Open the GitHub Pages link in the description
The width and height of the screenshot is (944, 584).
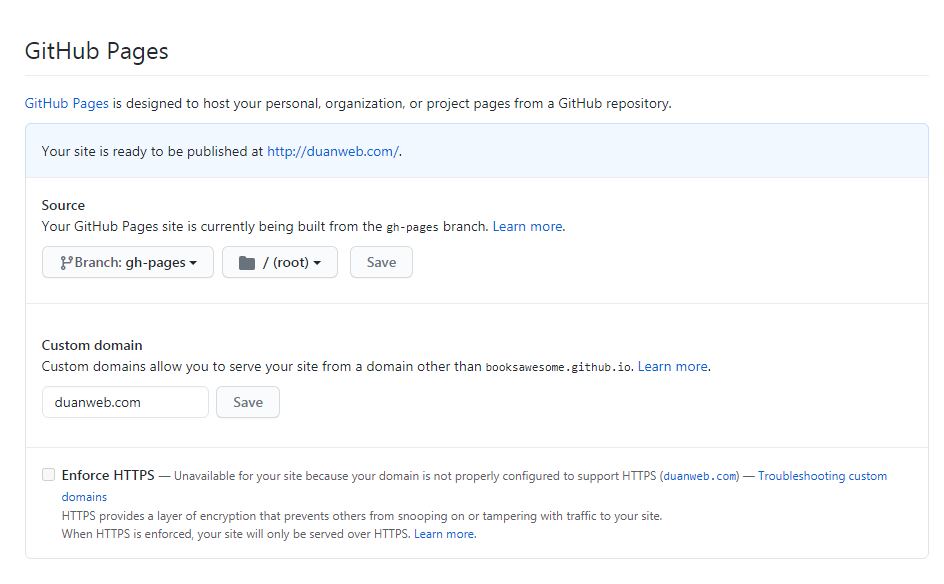(66, 103)
